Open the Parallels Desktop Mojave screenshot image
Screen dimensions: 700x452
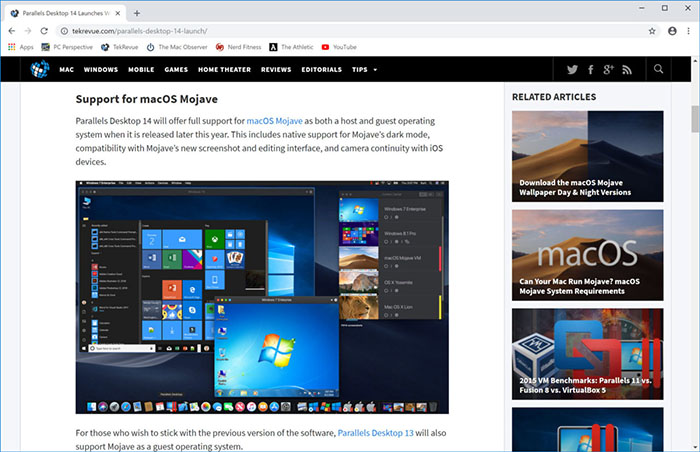click(x=262, y=297)
